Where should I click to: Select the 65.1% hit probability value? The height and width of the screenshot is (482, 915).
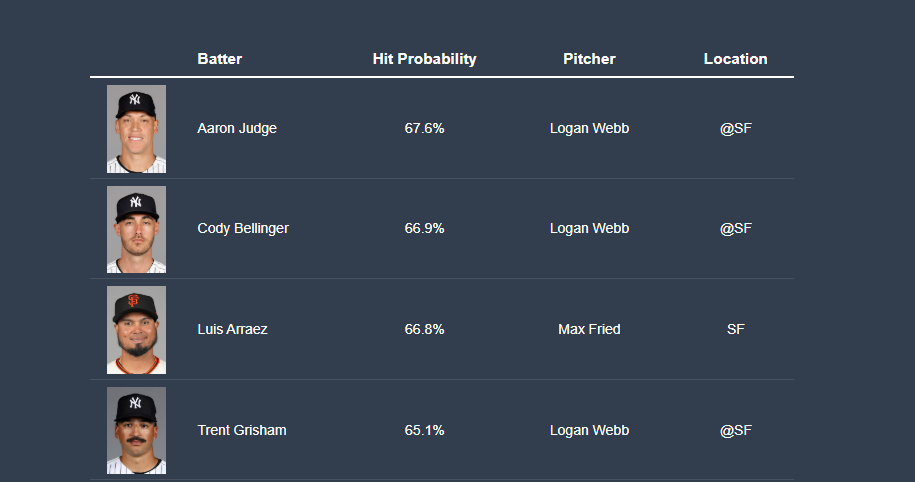point(424,430)
